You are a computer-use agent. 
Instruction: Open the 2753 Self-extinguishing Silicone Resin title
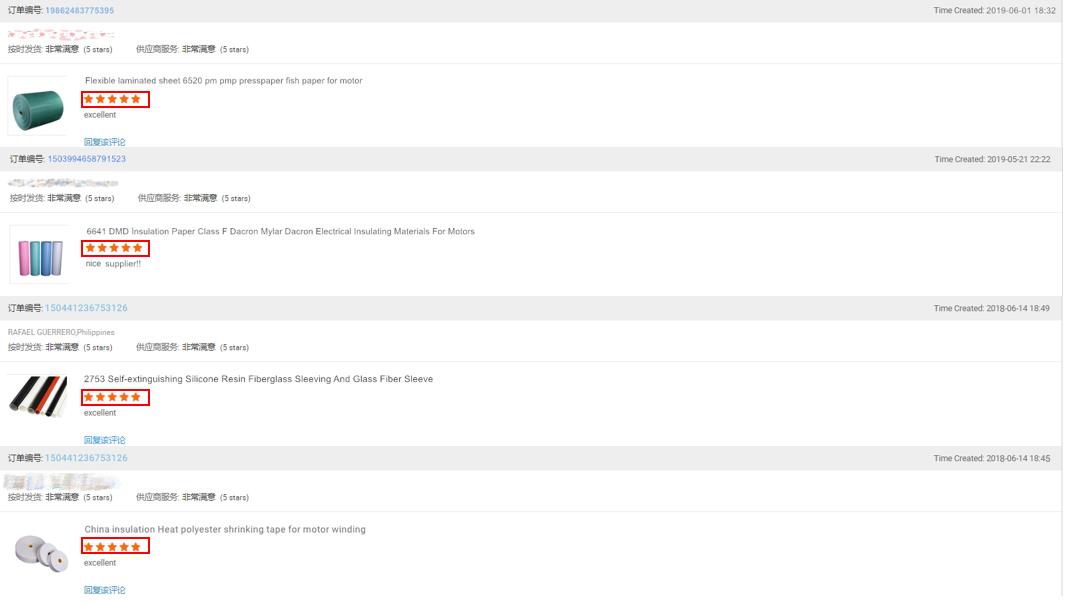(x=258, y=380)
